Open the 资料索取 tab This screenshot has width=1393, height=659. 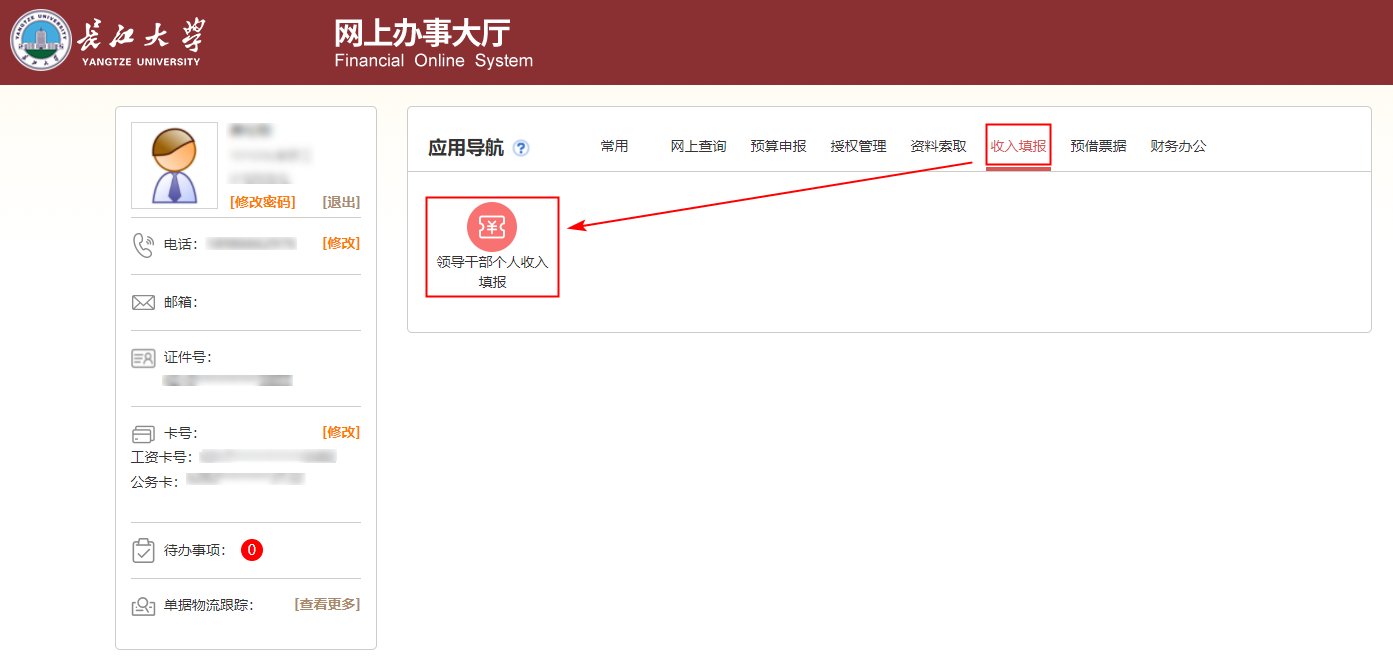tap(938, 146)
